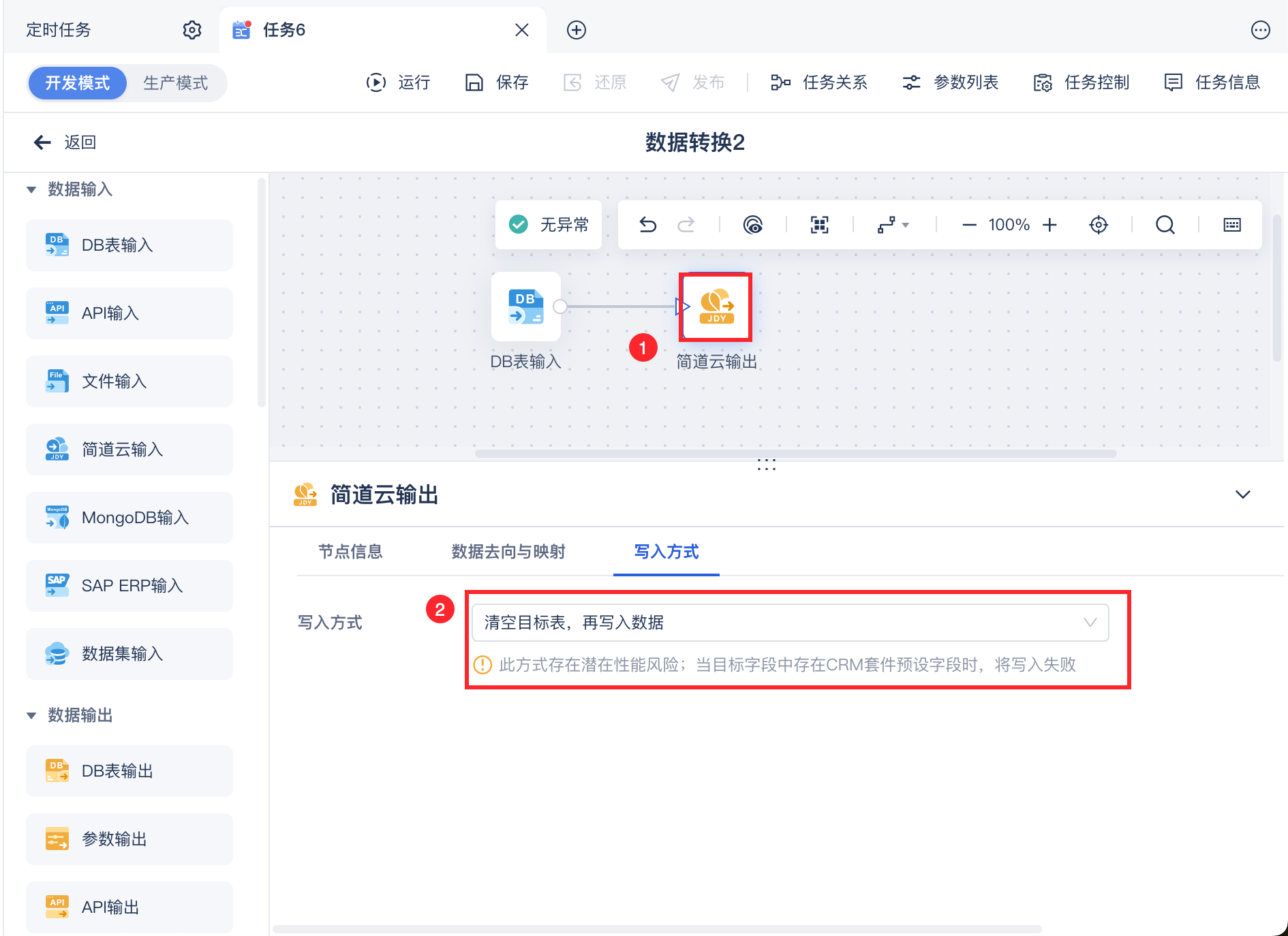Add a new tab with plus icon
The width and height of the screenshot is (1288, 936).
point(577,30)
